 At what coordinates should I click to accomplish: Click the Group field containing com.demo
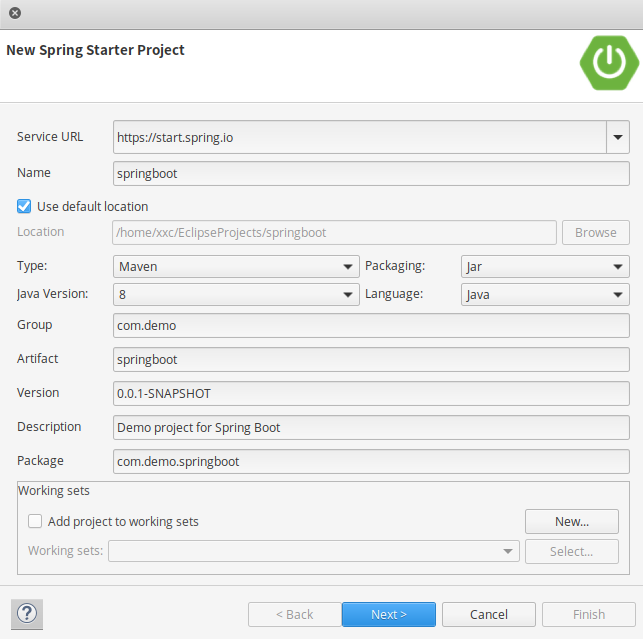click(x=370, y=326)
